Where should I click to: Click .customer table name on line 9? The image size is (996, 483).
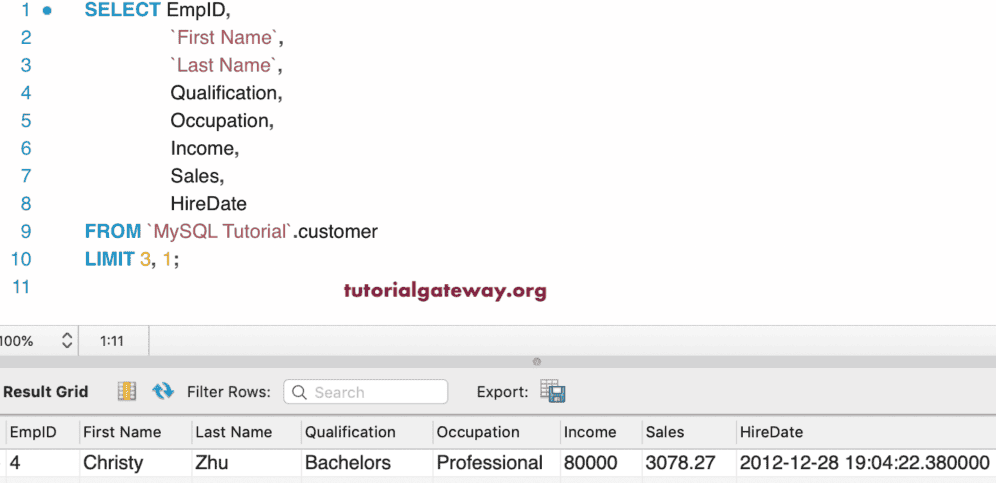(335, 231)
